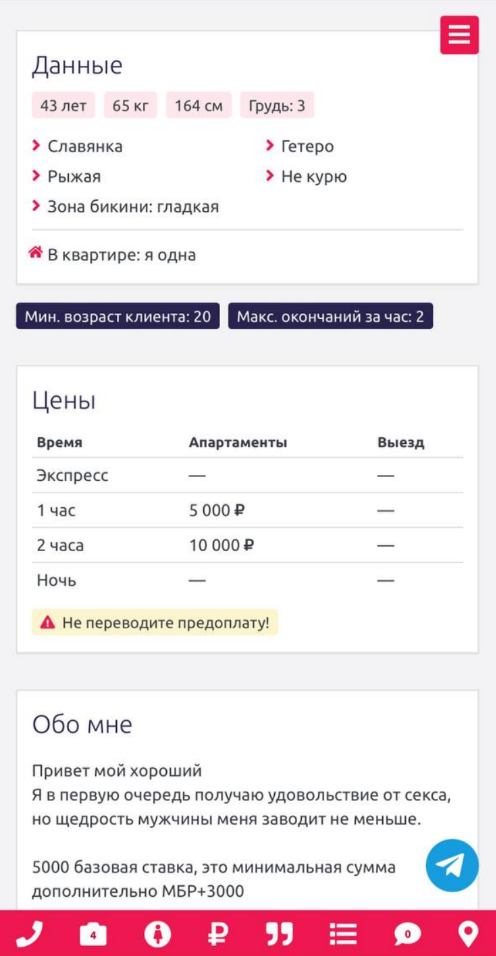Tap the floating Telegram button
The height and width of the screenshot is (956, 496).
[x=452, y=865]
